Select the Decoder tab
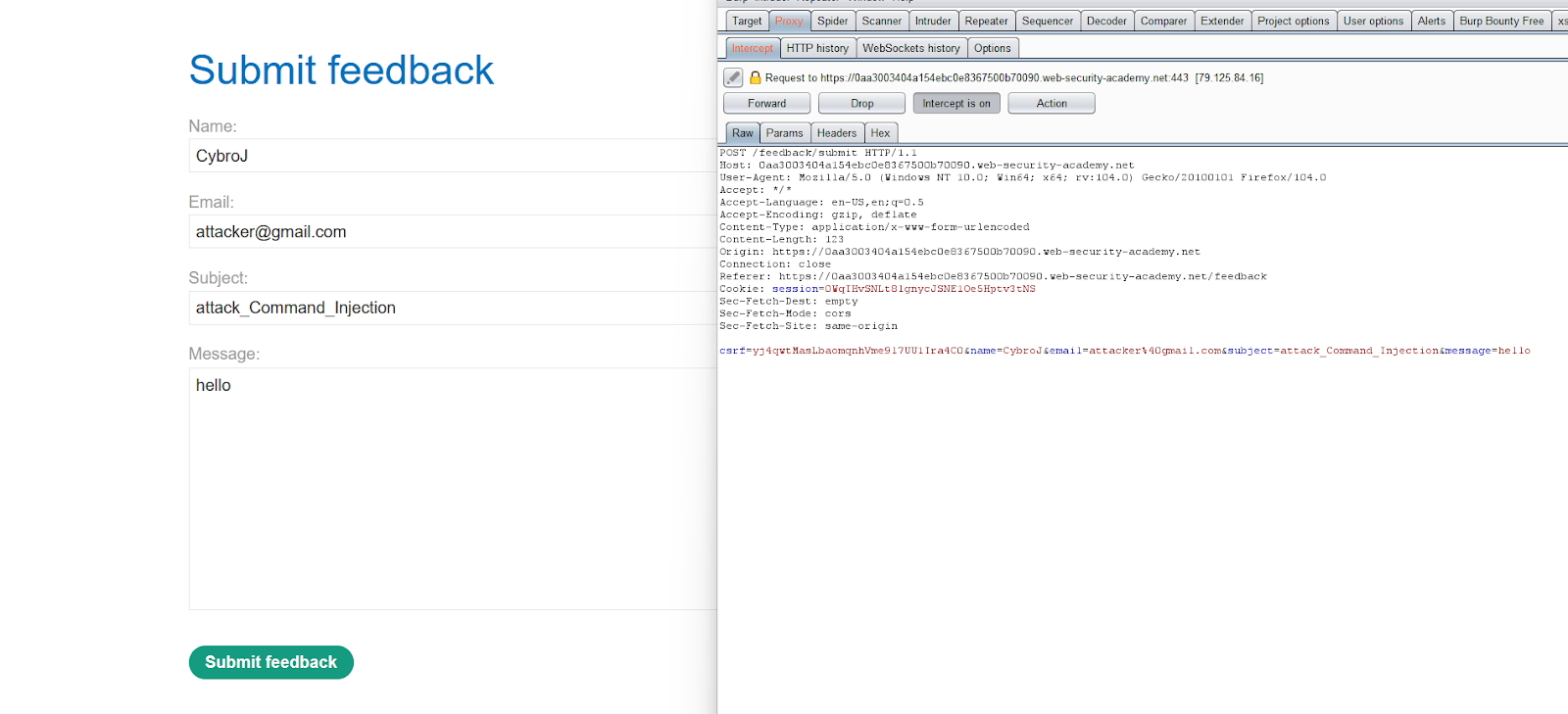 pyautogui.click(x=1106, y=21)
